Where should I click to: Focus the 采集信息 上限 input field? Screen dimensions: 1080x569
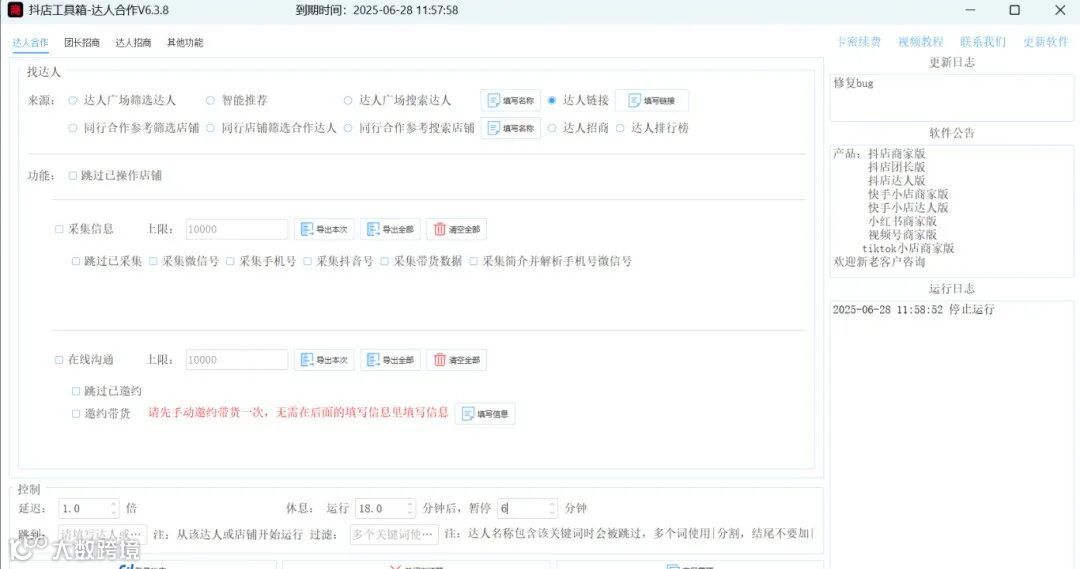[x=236, y=229]
